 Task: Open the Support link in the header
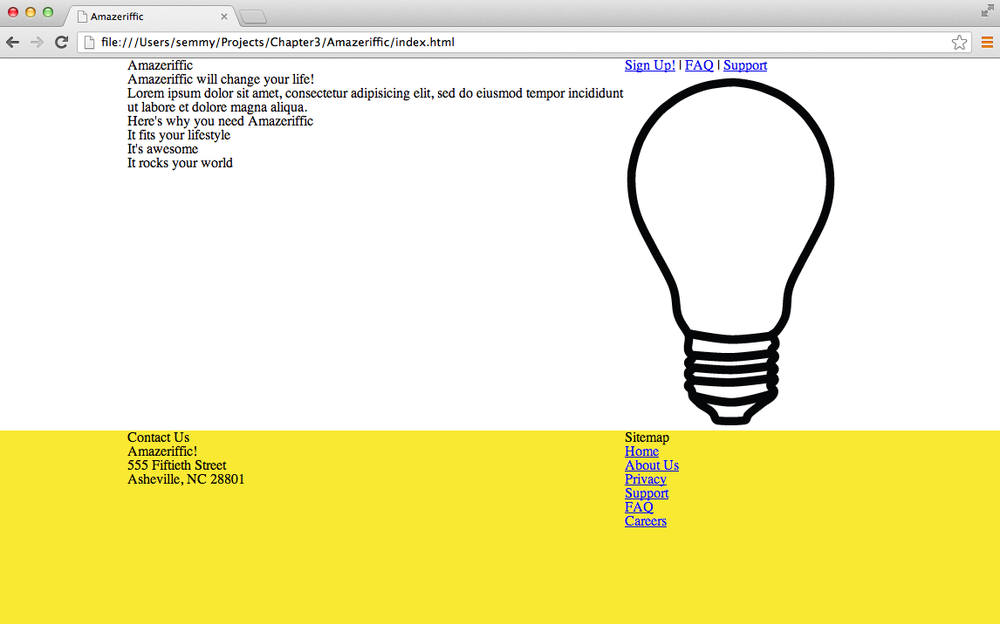(745, 65)
